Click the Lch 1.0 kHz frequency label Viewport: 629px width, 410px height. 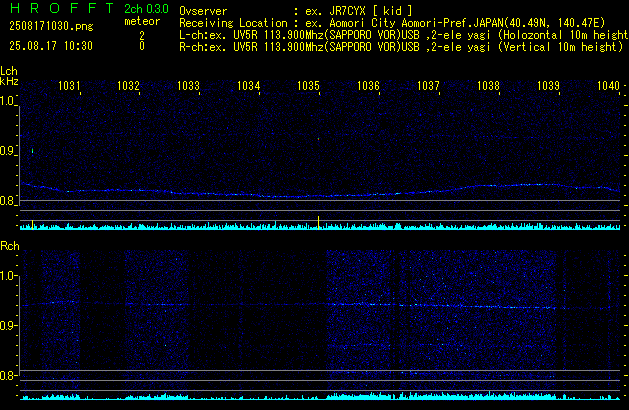coord(7,101)
